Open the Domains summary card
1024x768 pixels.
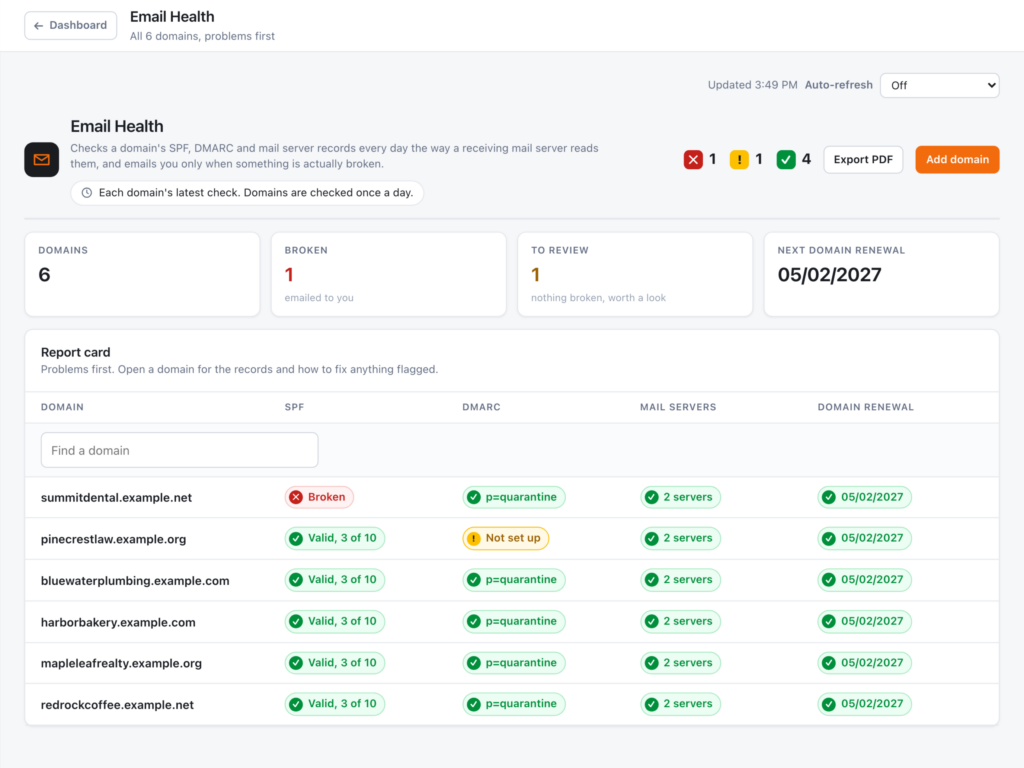pos(142,274)
